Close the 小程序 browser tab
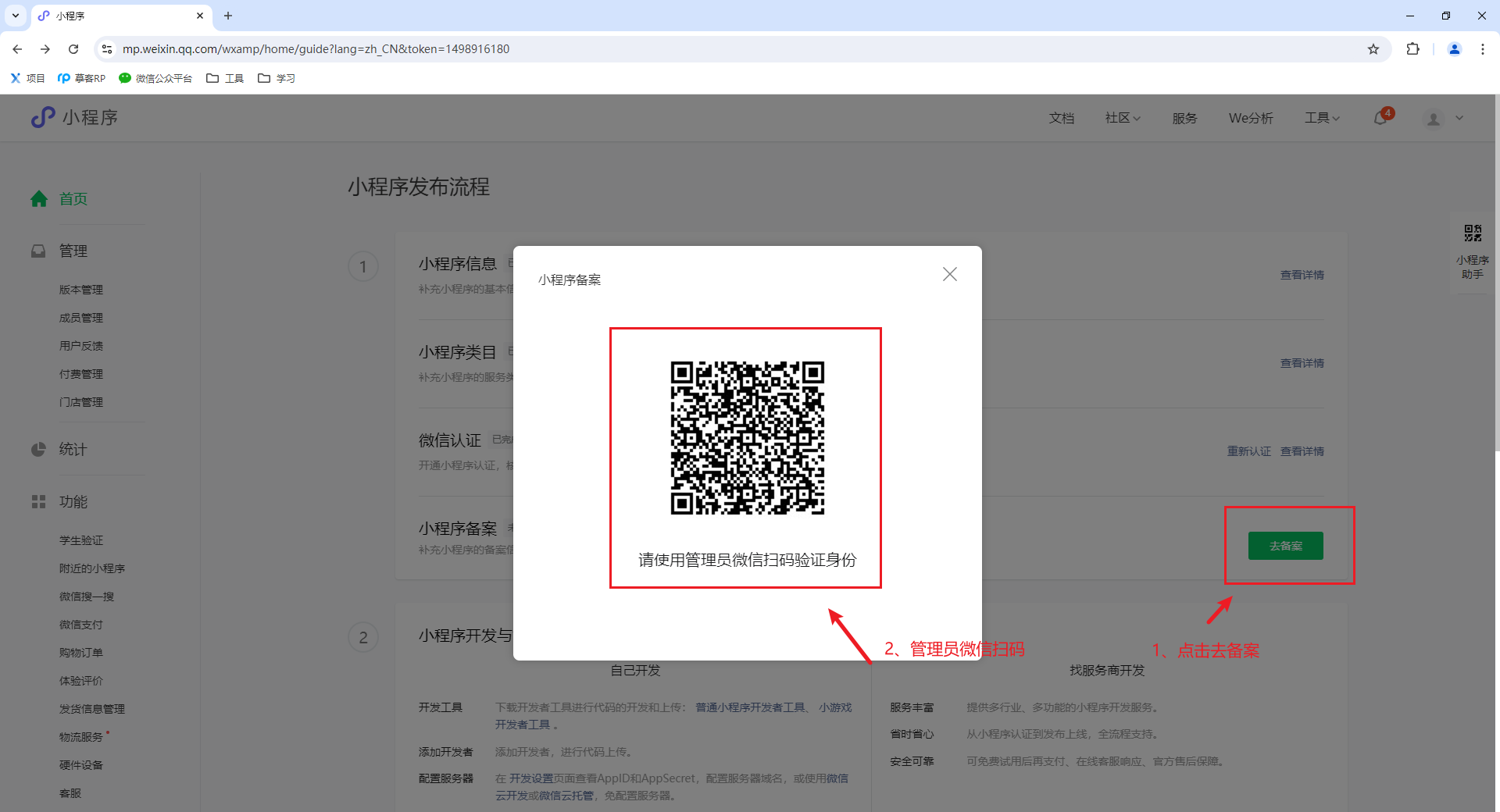The width and height of the screenshot is (1500, 812). coord(200,16)
